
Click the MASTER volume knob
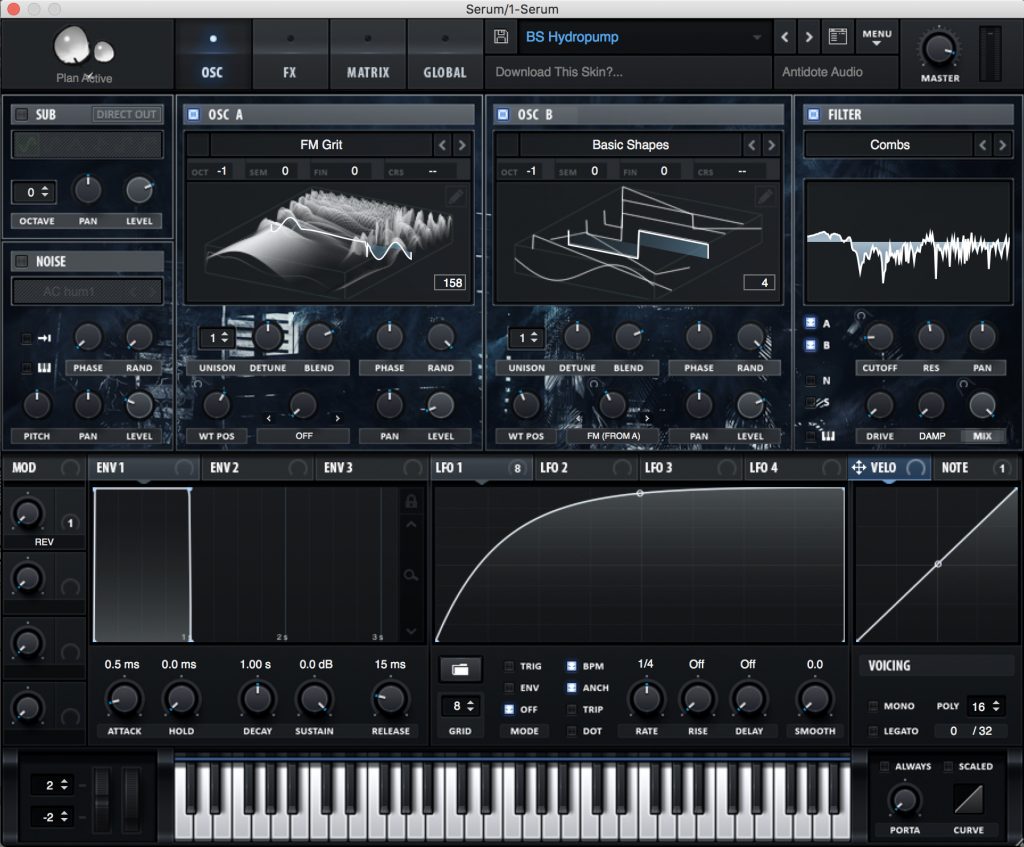tap(939, 47)
